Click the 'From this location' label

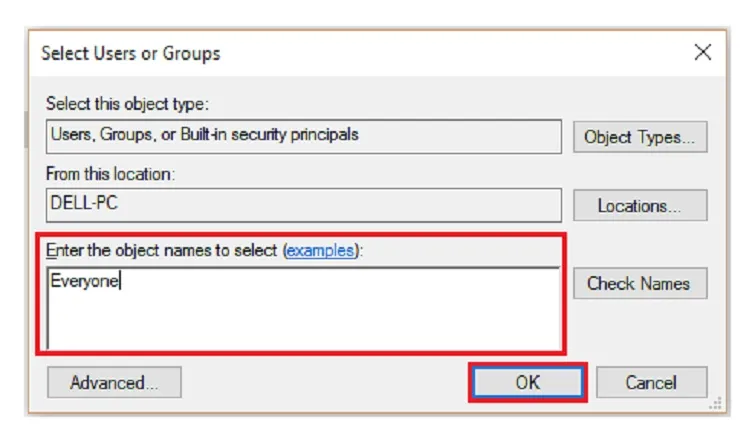coord(111,174)
